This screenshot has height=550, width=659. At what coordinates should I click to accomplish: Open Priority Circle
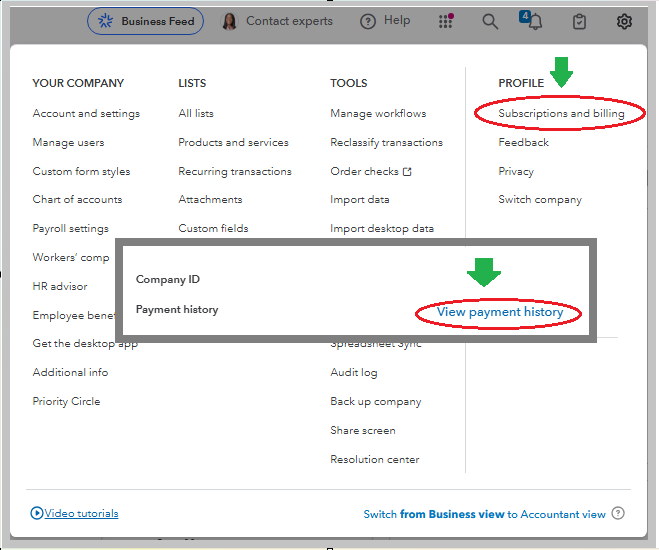click(66, 401)
